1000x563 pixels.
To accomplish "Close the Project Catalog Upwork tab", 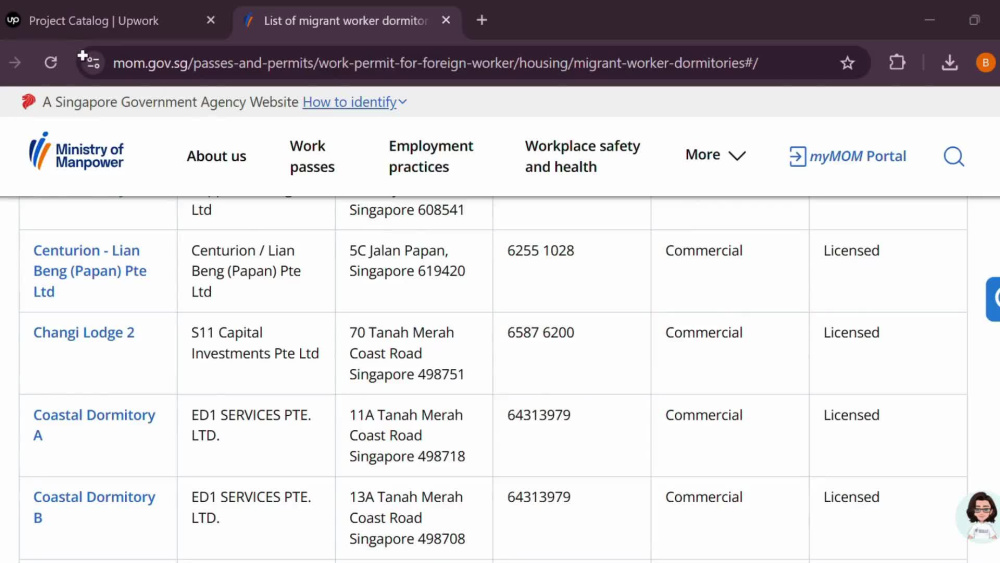I will coord(210,20).
